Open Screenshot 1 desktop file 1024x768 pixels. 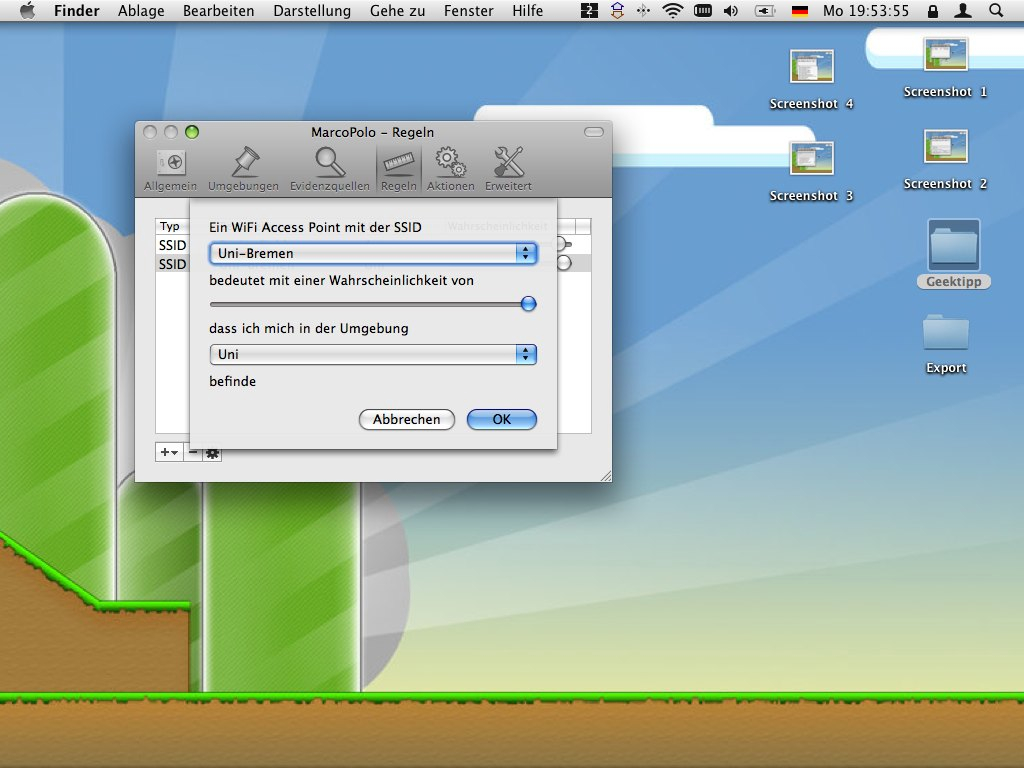945,68
